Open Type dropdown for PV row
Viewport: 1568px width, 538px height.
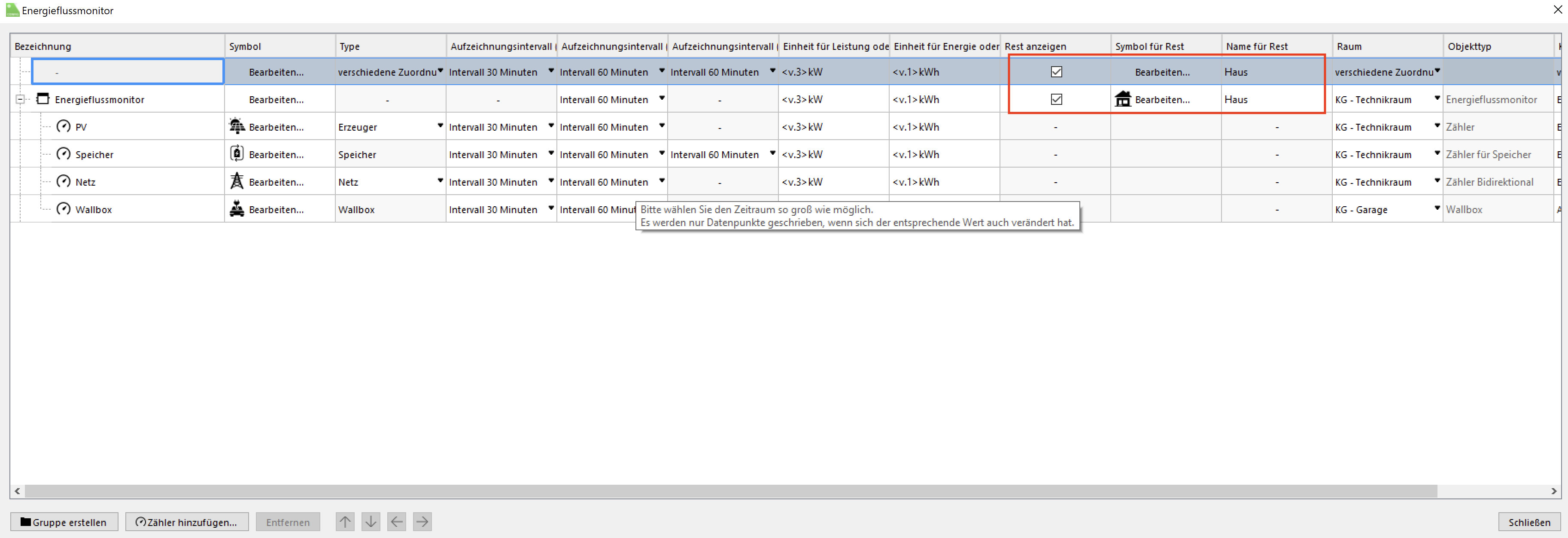440,126
